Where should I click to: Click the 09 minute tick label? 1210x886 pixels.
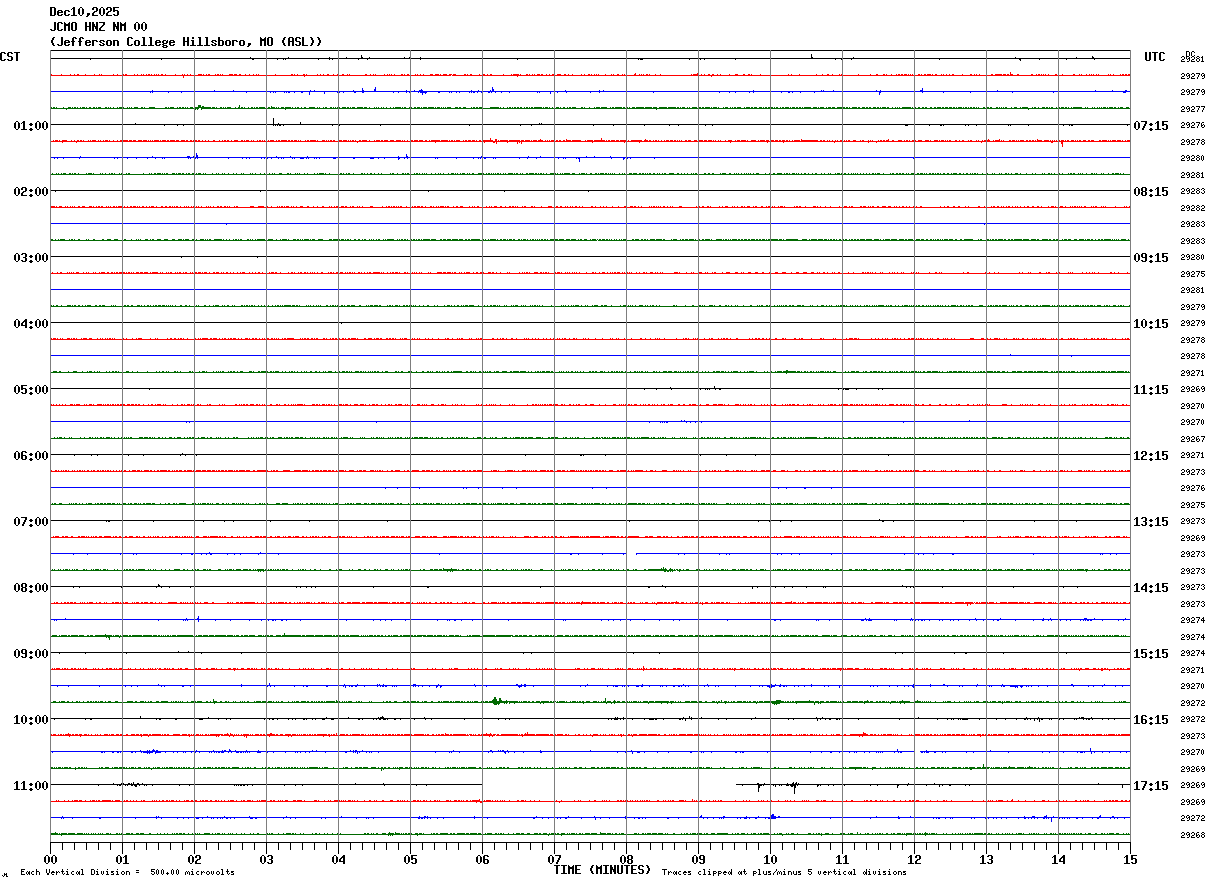[698, 859]
